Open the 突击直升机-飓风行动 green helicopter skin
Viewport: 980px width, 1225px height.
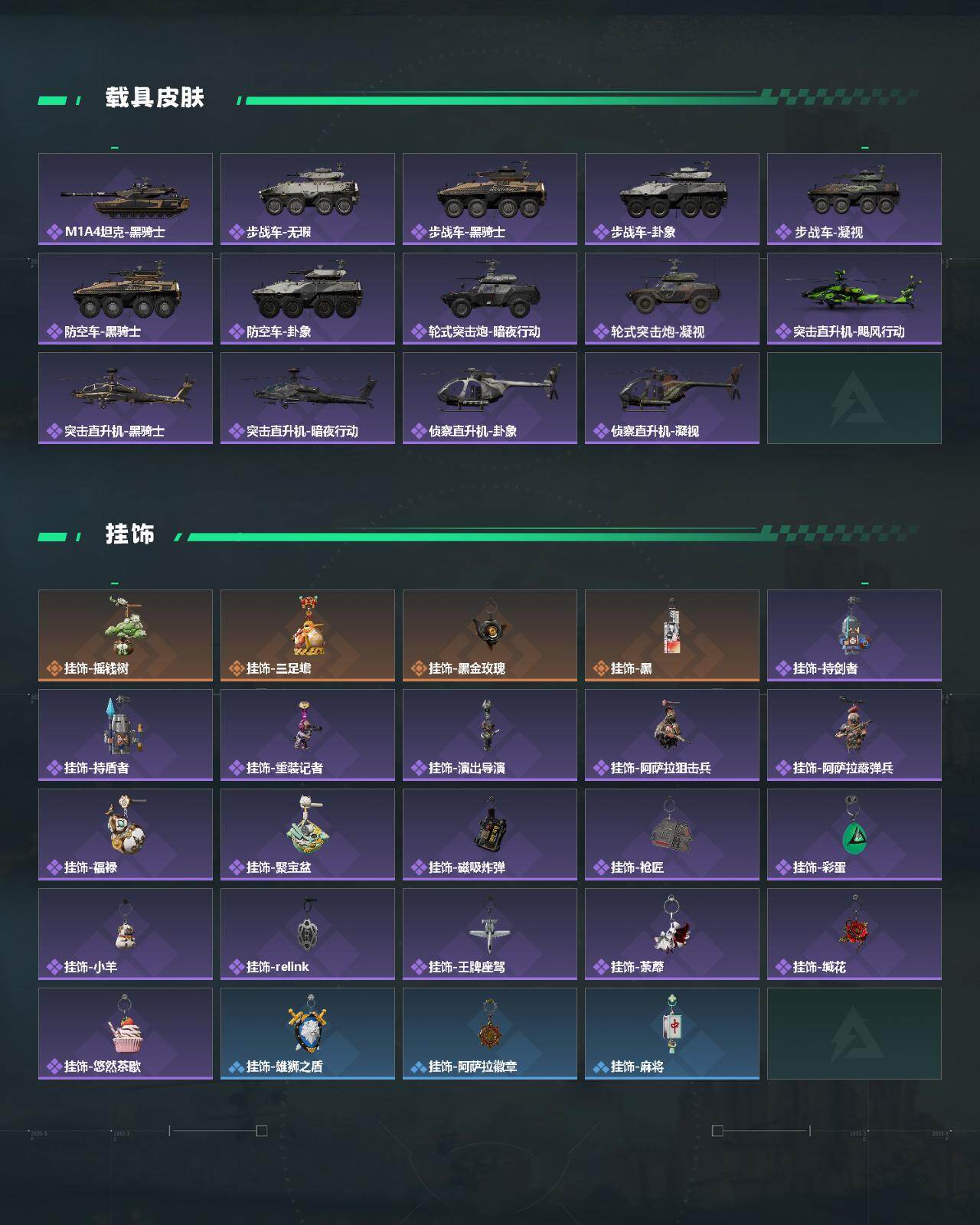tap(854, 299)
